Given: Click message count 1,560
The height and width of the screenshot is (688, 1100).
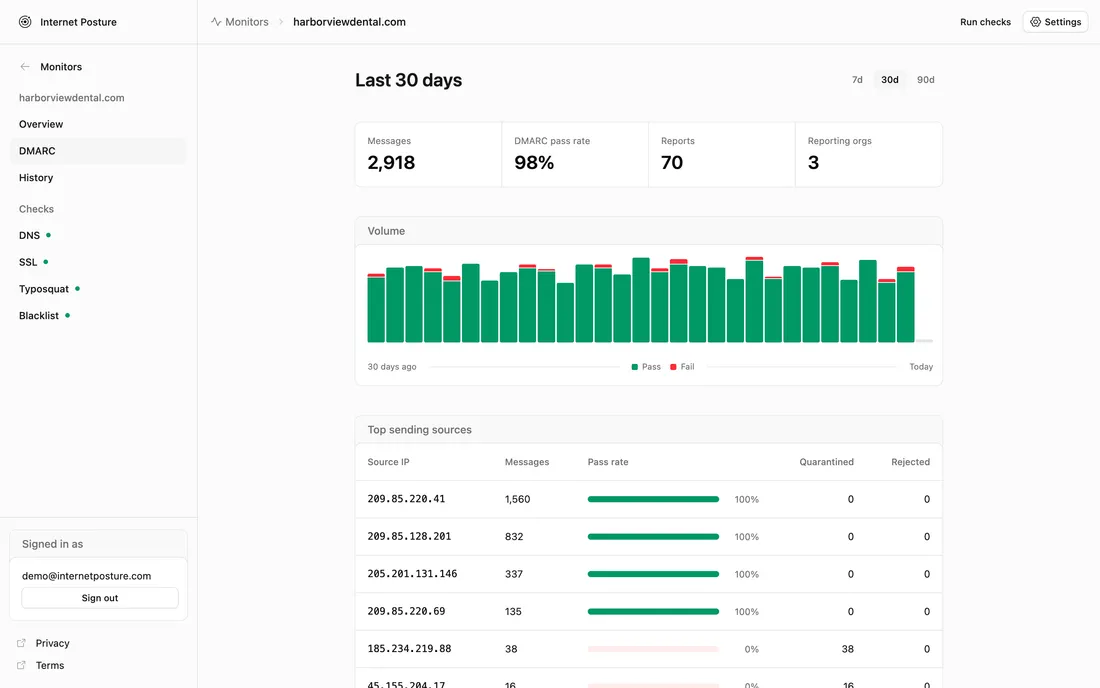Looking at the screenshot, I should tap(518, 499).
